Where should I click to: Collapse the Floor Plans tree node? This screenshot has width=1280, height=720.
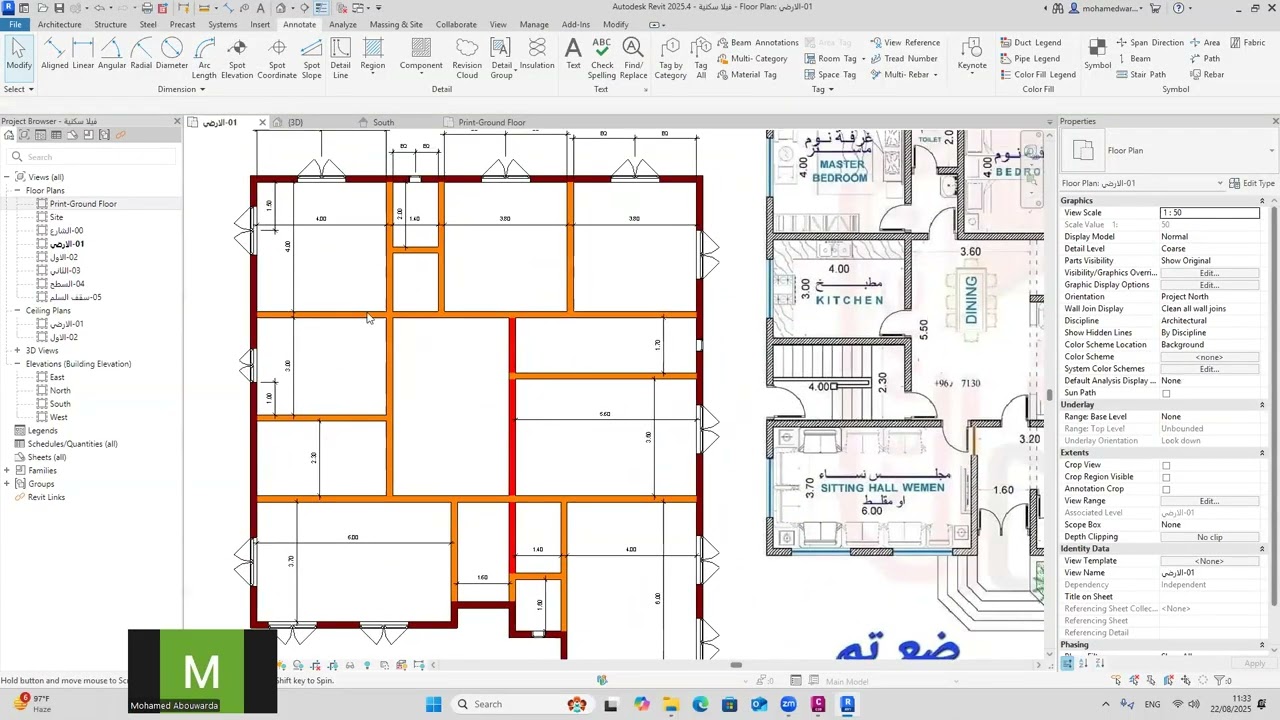(18, 191)
